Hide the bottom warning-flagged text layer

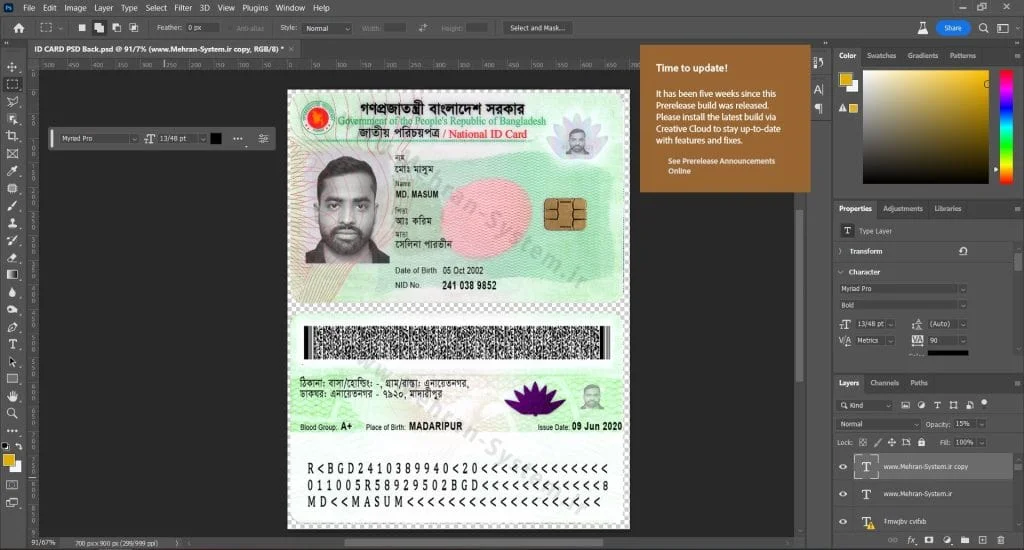pyautogui.click(x=843, y=521)
